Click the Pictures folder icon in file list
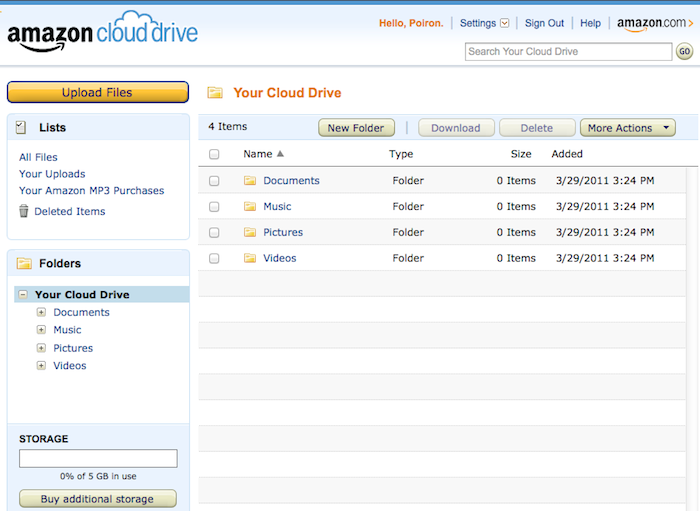The image size is (700, 511). 250,233
